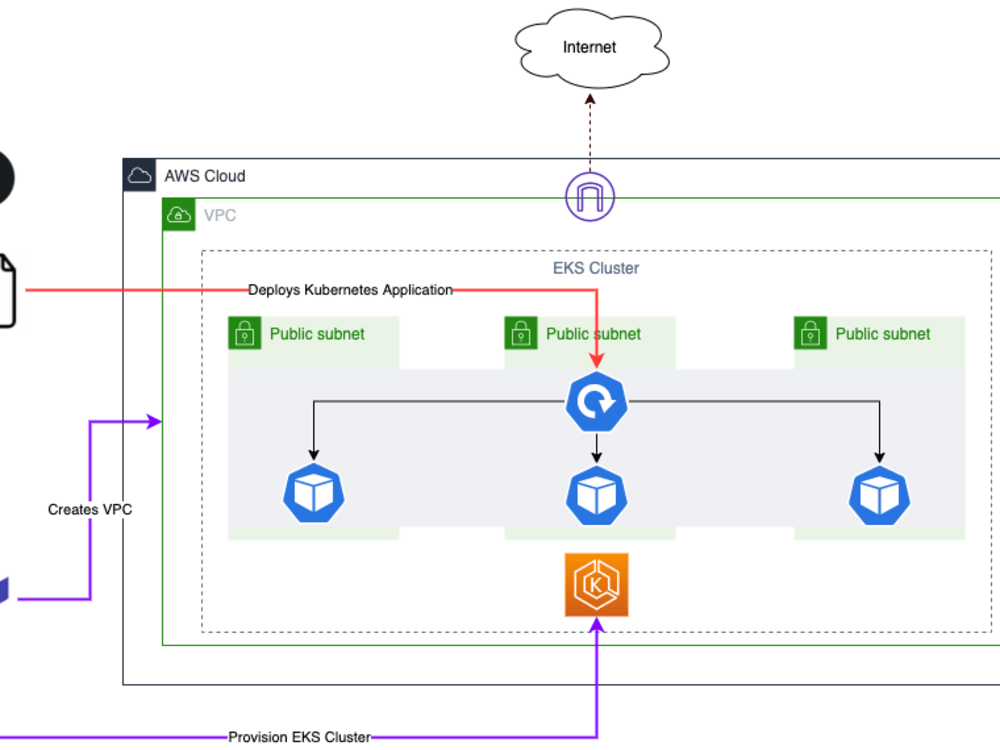Select the EKS Cluster title text
Viewport: 1000px width, 750px height.
click(x=596, y=268)
